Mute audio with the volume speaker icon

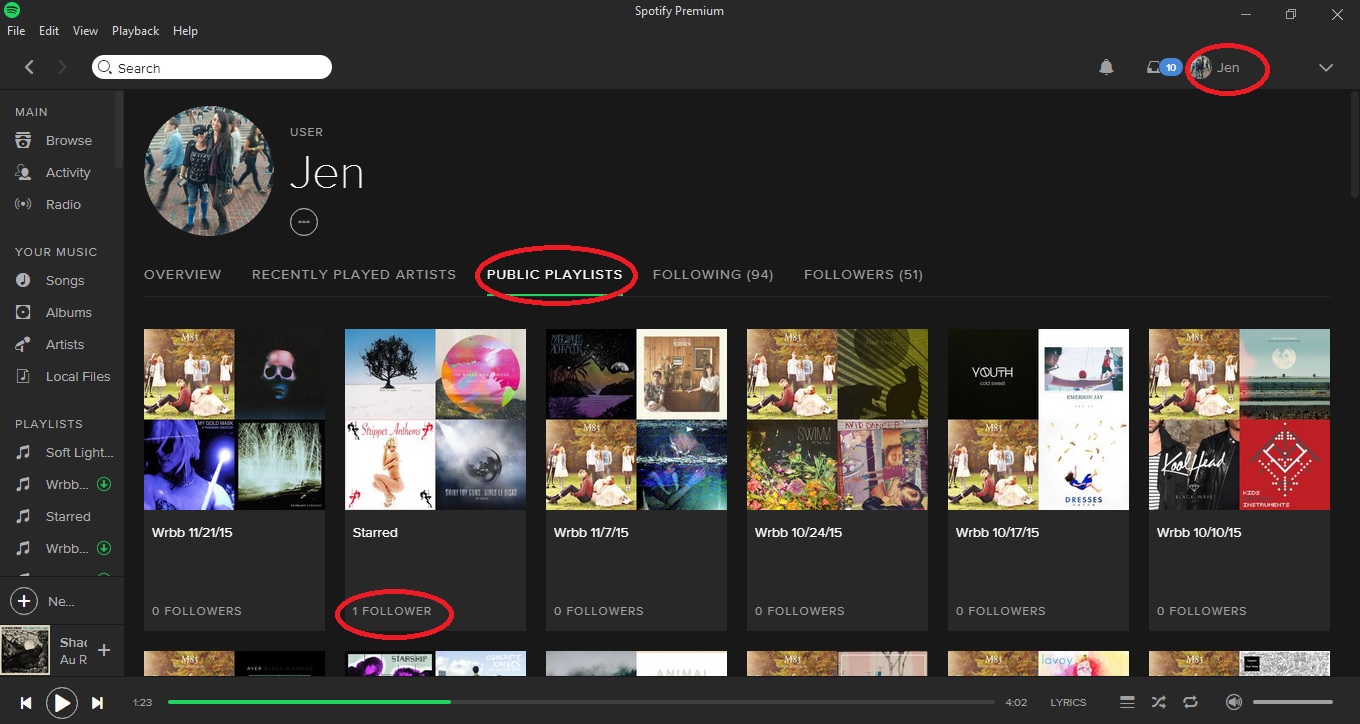tap(1234, 702)
